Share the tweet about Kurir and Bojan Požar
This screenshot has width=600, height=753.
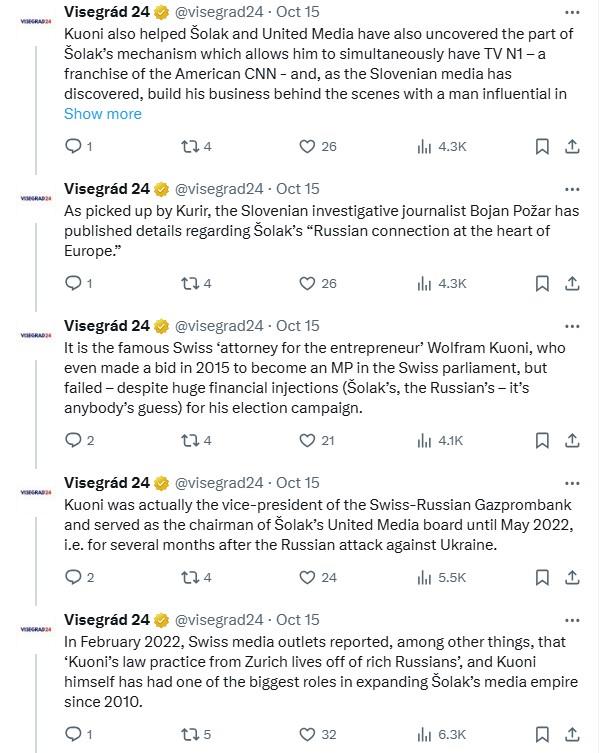point(572,283)
